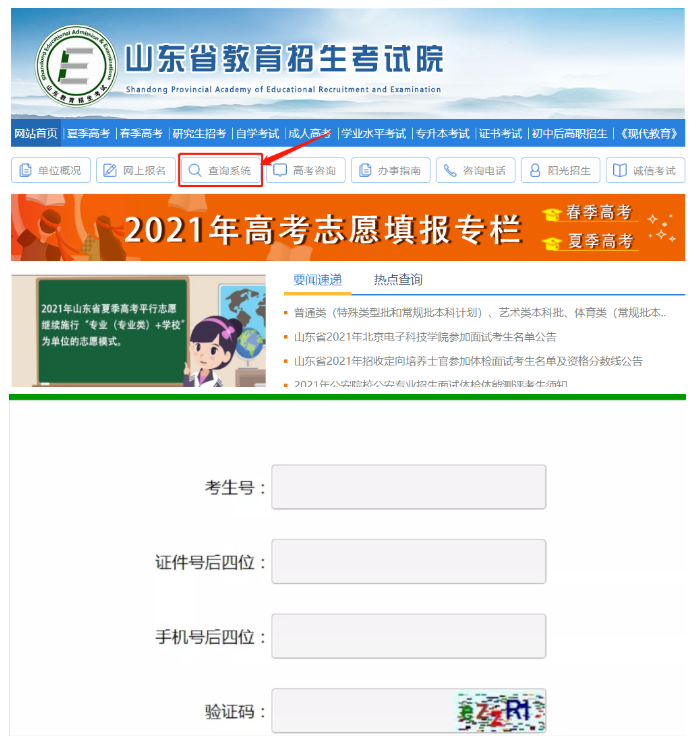This screenshot has height=752, width=694.
Task: Select 研究生招考 in the navigation bar
Action: pos(199,133)
